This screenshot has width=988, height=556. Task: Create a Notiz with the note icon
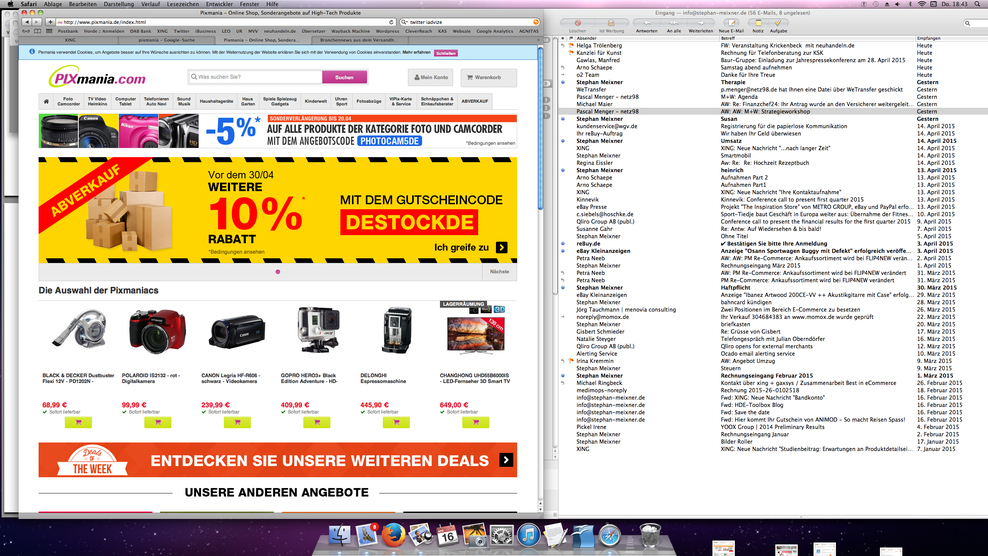point(758,23)
